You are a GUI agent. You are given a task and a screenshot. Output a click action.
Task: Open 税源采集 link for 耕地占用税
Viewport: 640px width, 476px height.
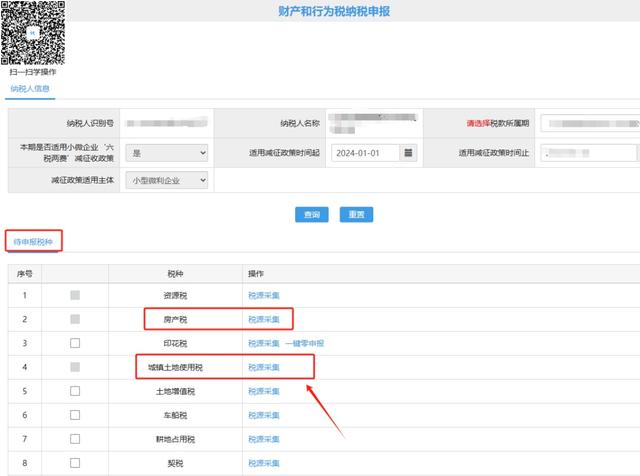coord(264,439)
